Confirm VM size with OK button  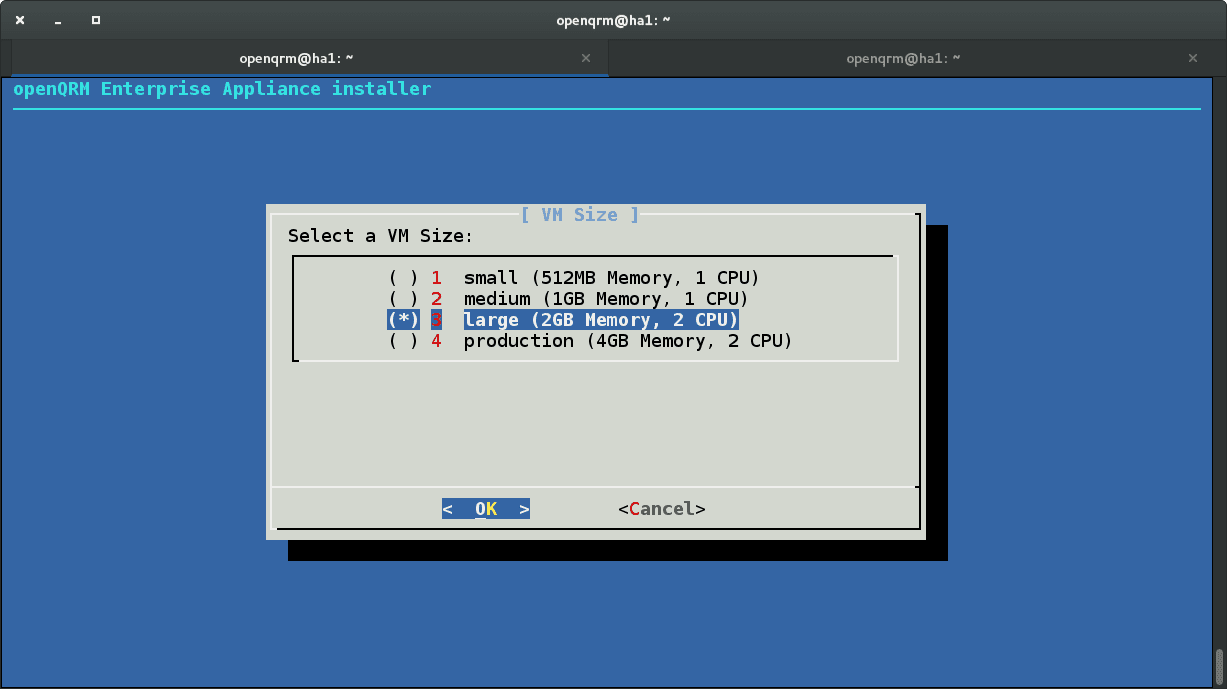(486, 509)
